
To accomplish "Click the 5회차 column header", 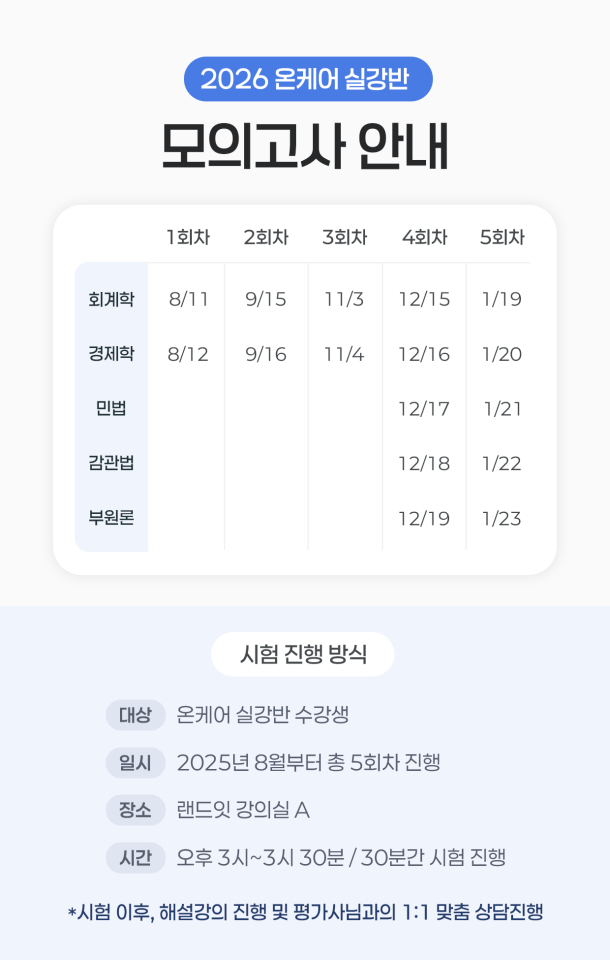I will (x=502, y=237).
